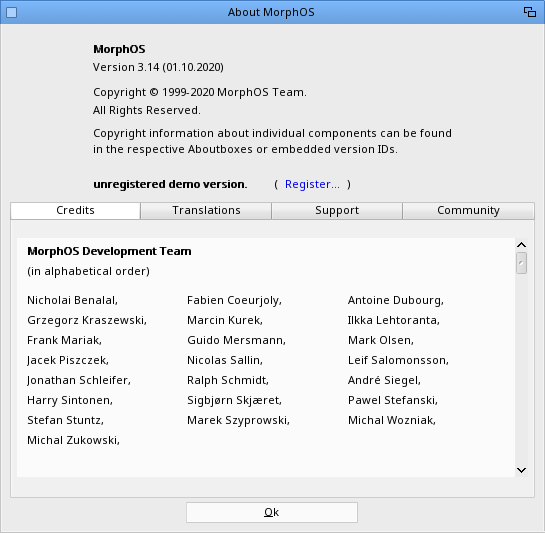Click the bold MorphOS product name
545x533 pixels.
pyautogui.click(x=119, y=49)
